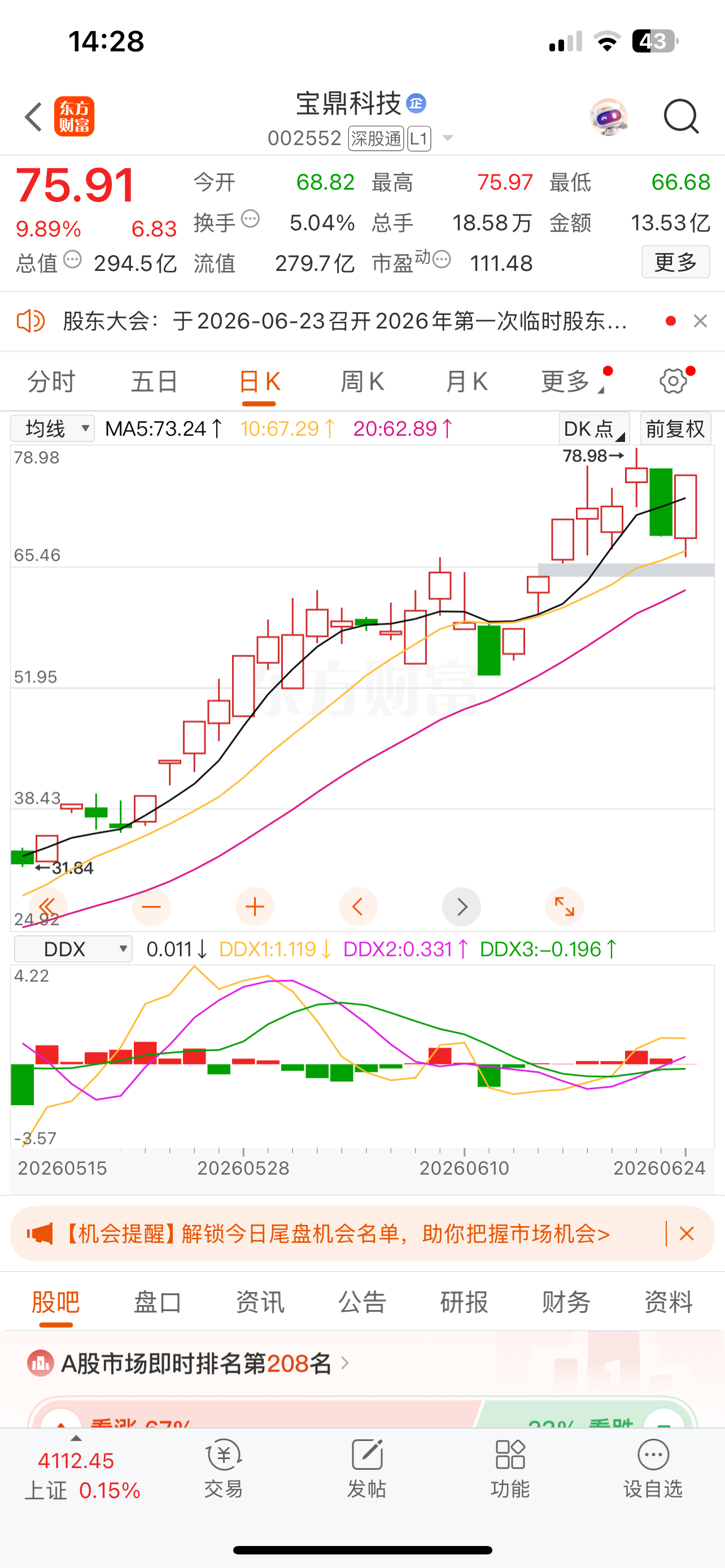Tap the 20260610 date label
This screenshot has width=725, height=1568.
pos(465,1168)
